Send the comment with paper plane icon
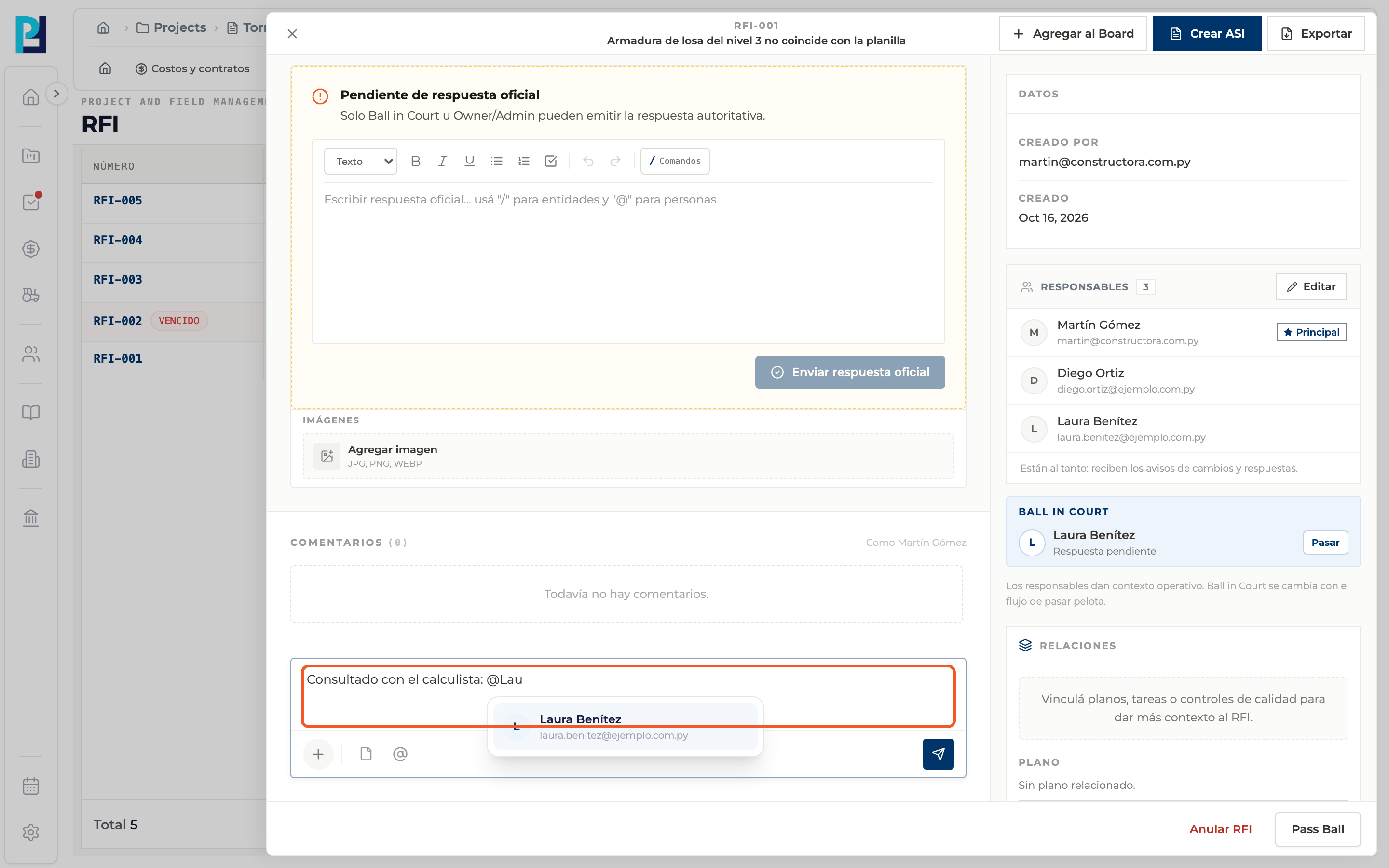Viewport: 1389px width, 868px height. pyautogui.click(x=938, y=754)
